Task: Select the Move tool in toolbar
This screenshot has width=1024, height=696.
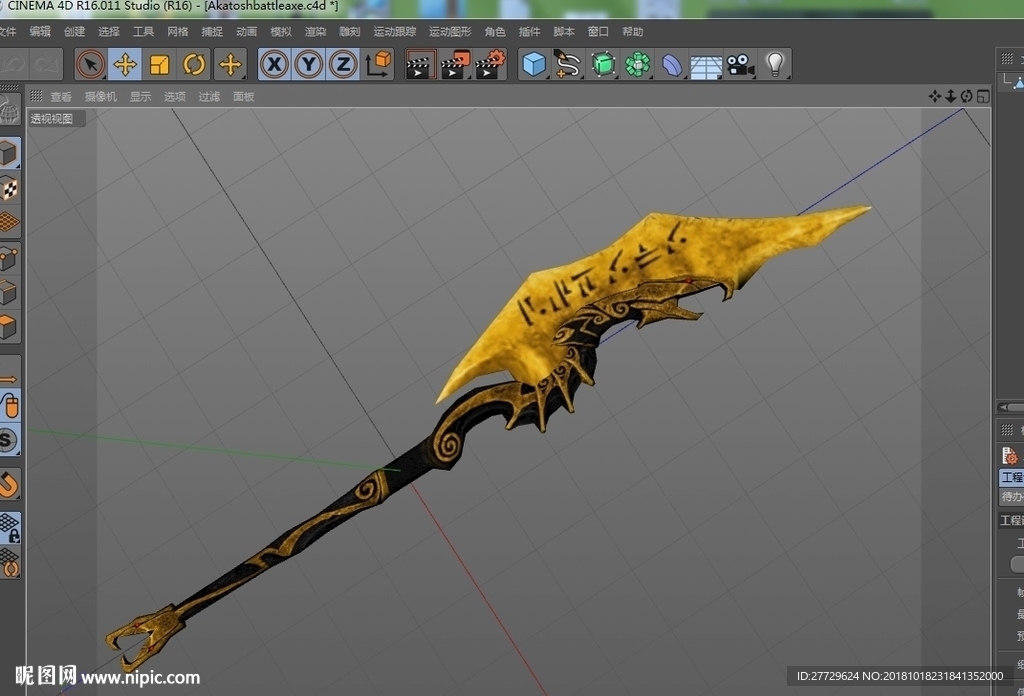Action: click(x=125, y=65)
